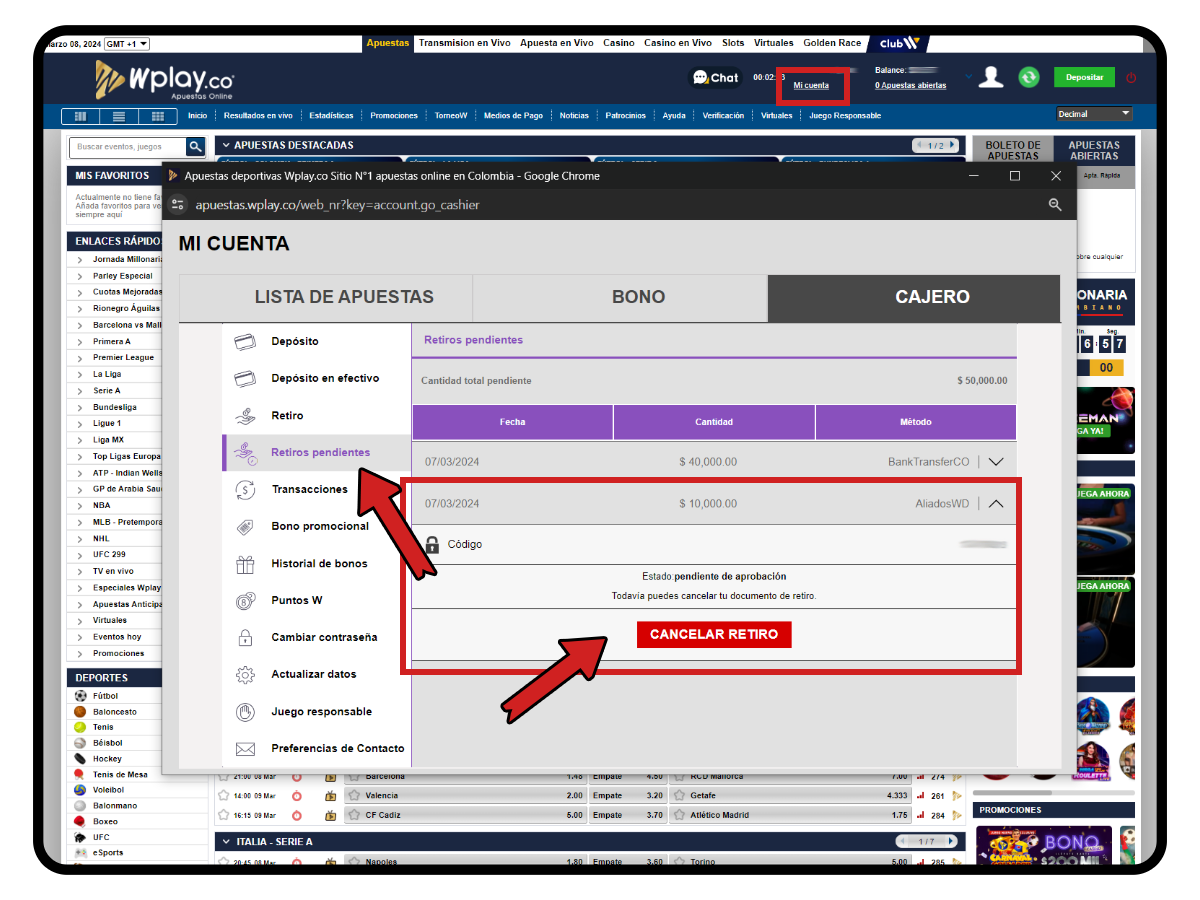This screenshot has height=900, width=1200.
Task: Open the Historial de bonos gift icon
Action: pyautogui.click(x=245, y=564)
